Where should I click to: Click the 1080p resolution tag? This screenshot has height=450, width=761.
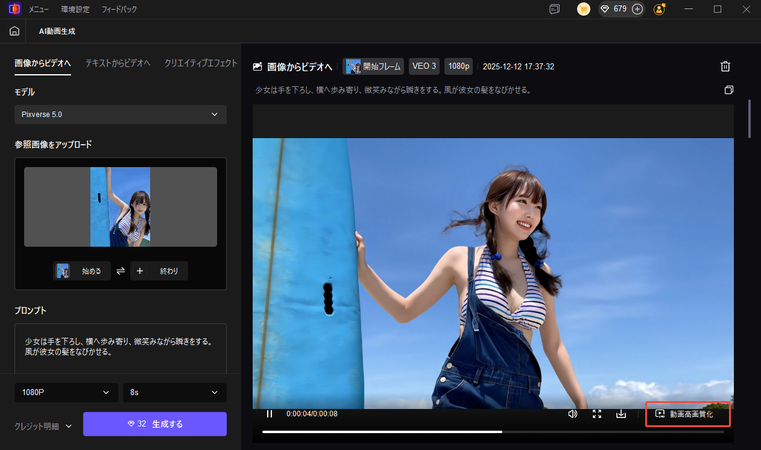[459, 67]
